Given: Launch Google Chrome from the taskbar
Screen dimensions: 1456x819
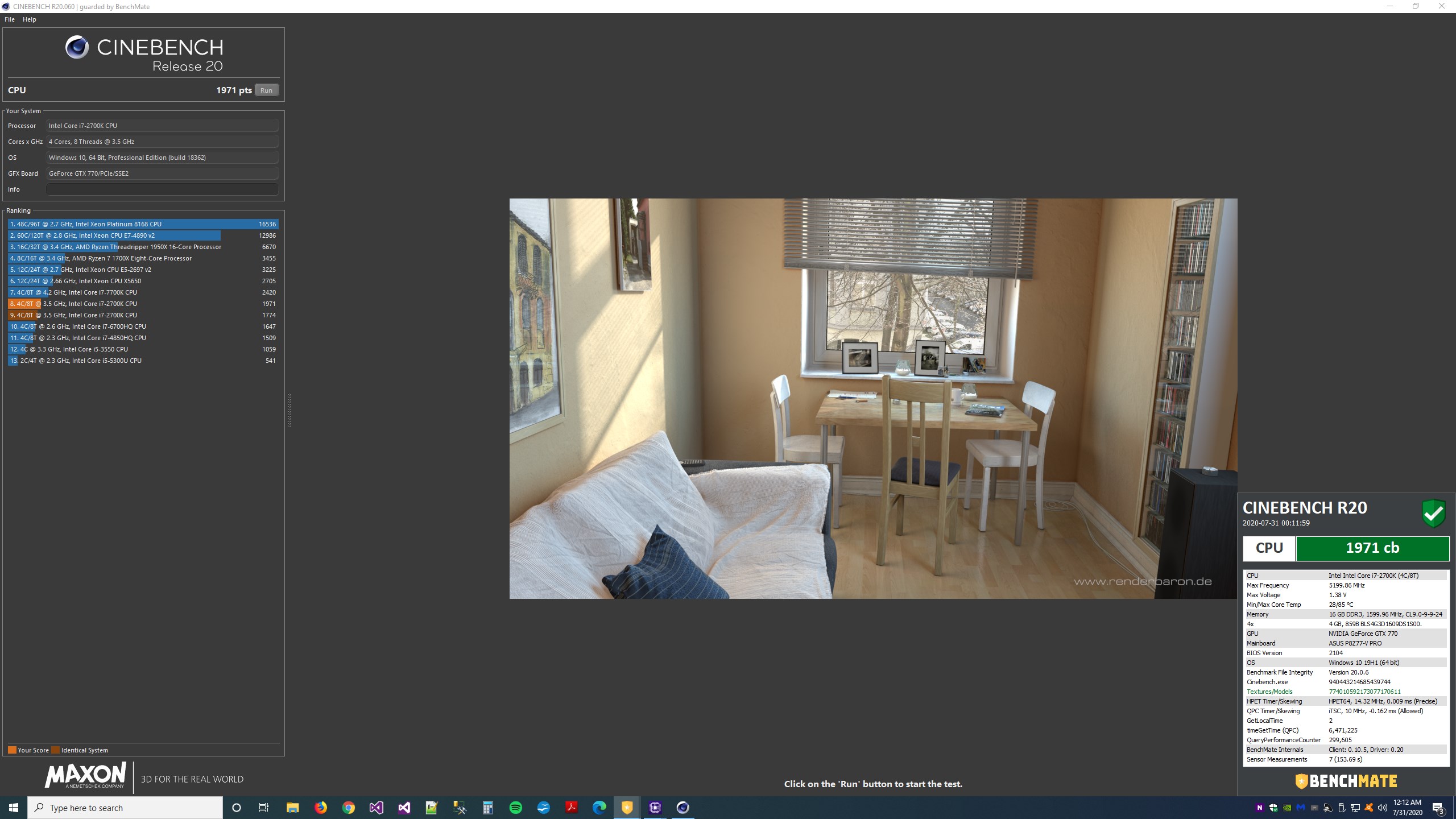Looking at the screenshot, I should [x=349, y=808].
